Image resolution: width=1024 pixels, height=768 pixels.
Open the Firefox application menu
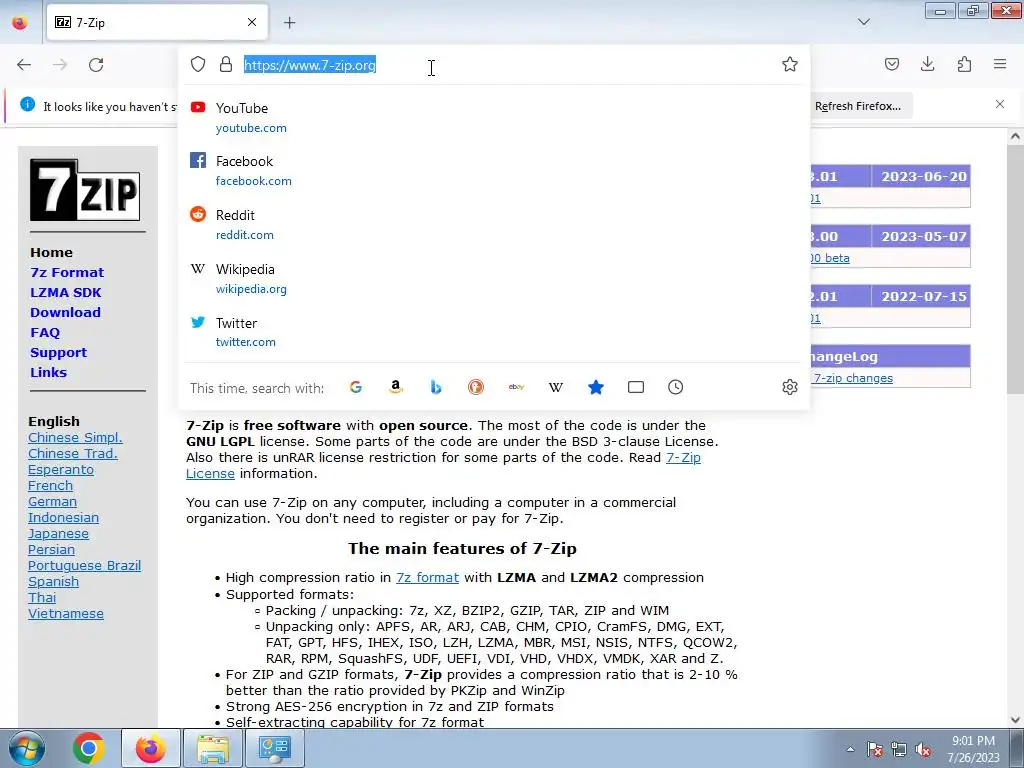[1000, 64]
